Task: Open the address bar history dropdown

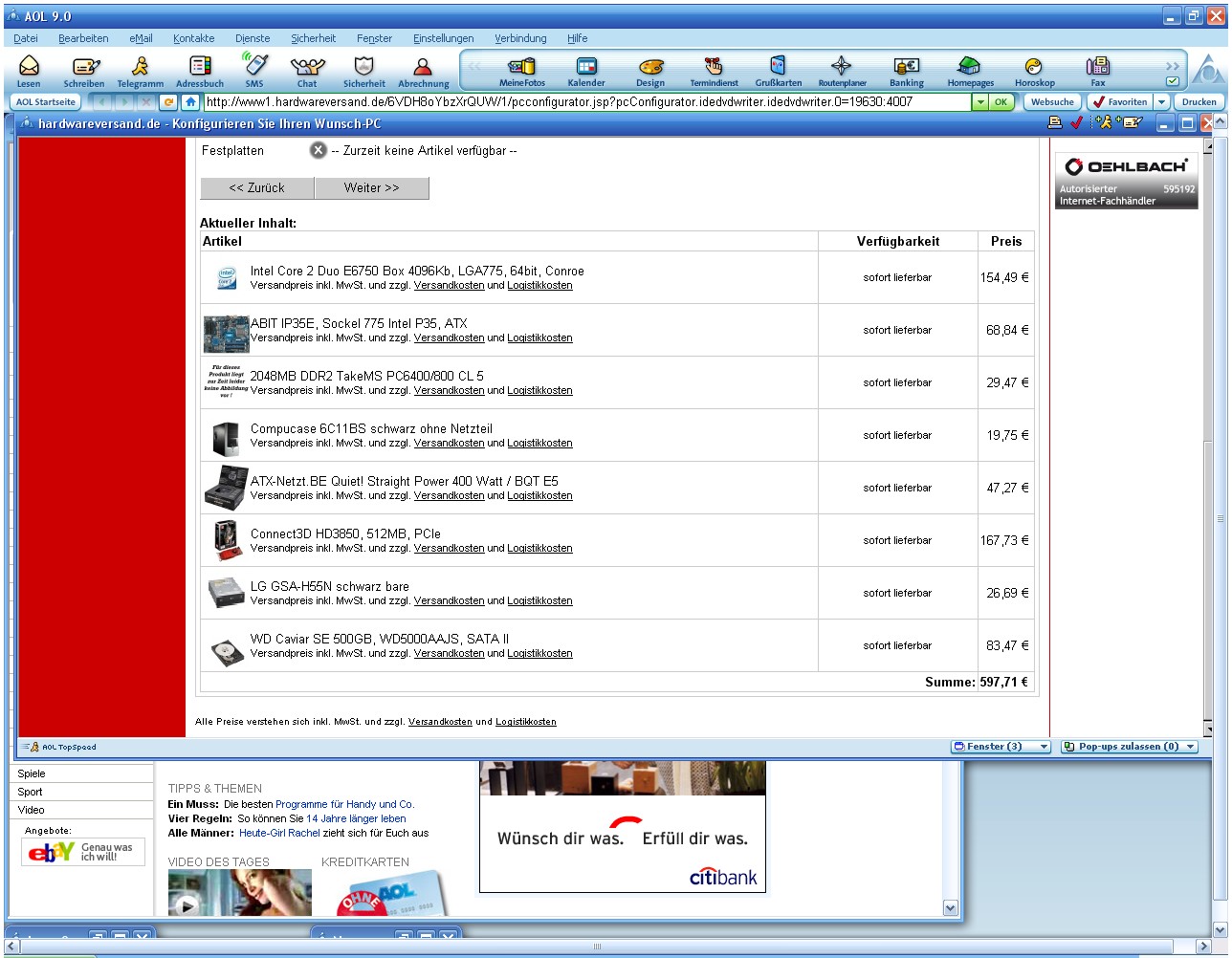Action: [x=979, y=101]
